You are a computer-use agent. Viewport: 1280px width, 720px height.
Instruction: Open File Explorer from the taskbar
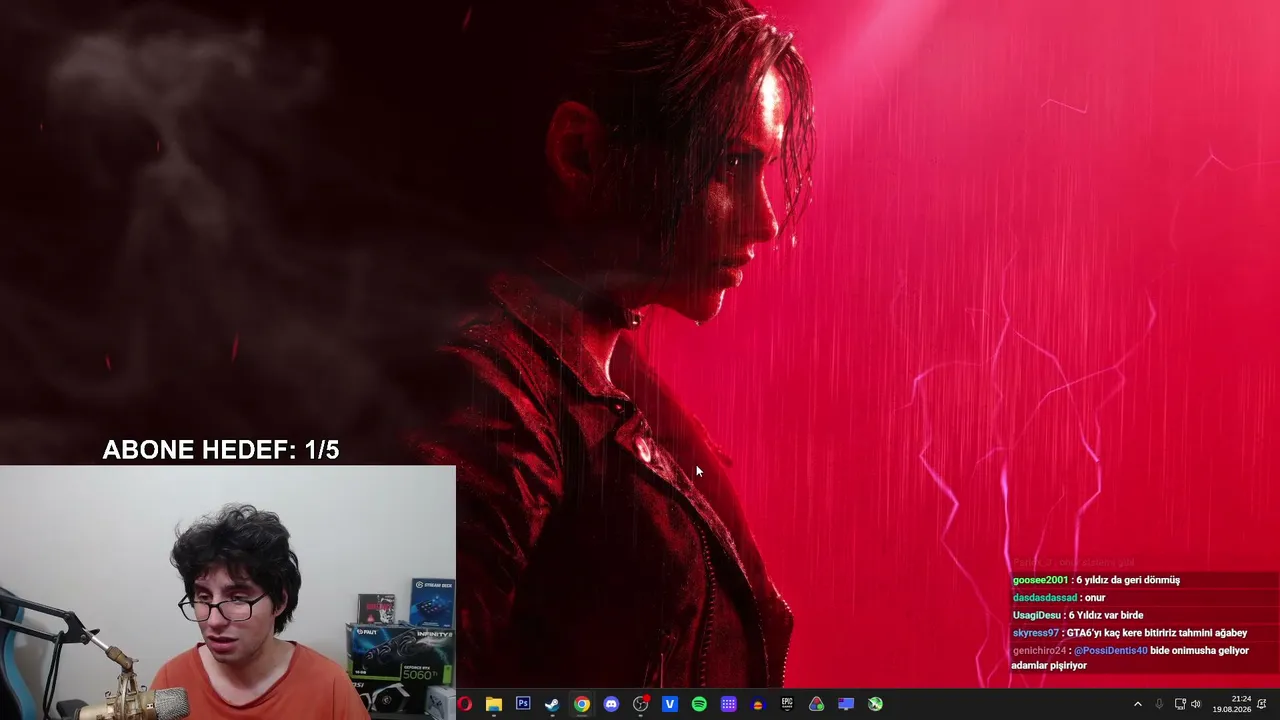(x=493, y=704)
